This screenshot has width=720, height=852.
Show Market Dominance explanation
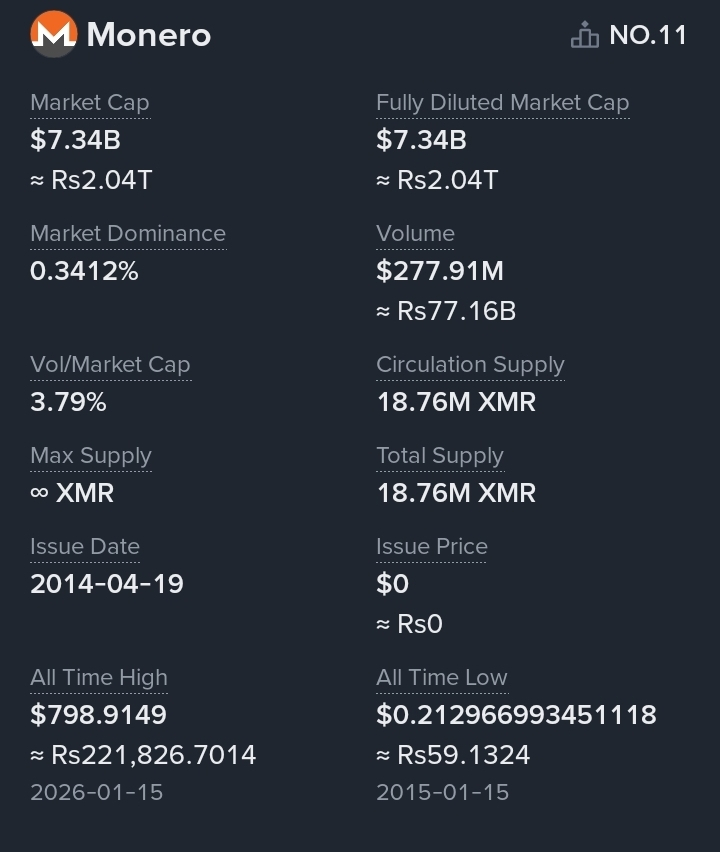point(128,234)
